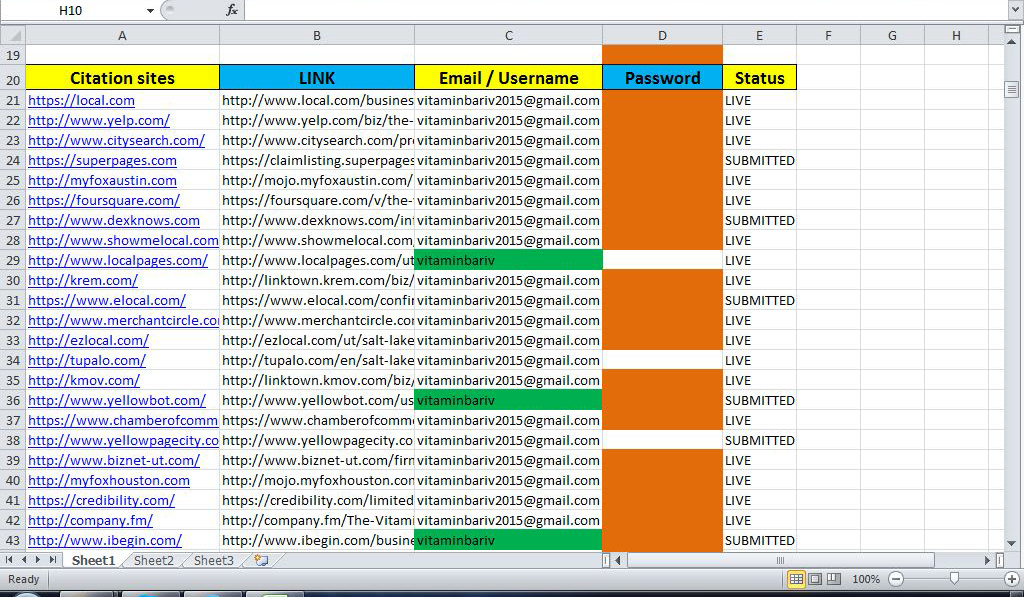Select SUBMITTED status in row 24
Viewport: 1024px width, 597px height.
pos(760,160)
